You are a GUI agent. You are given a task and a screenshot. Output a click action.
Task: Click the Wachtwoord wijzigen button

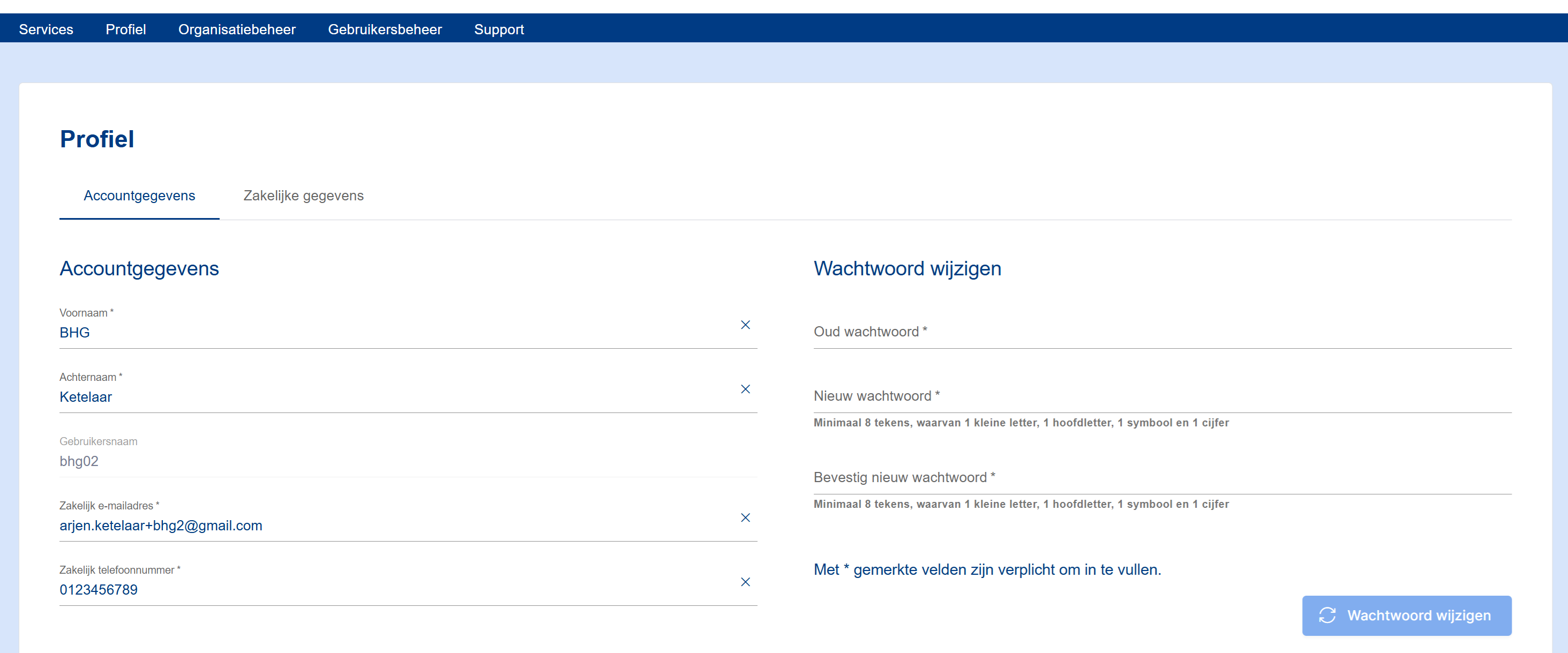[x=1407, y=616]
